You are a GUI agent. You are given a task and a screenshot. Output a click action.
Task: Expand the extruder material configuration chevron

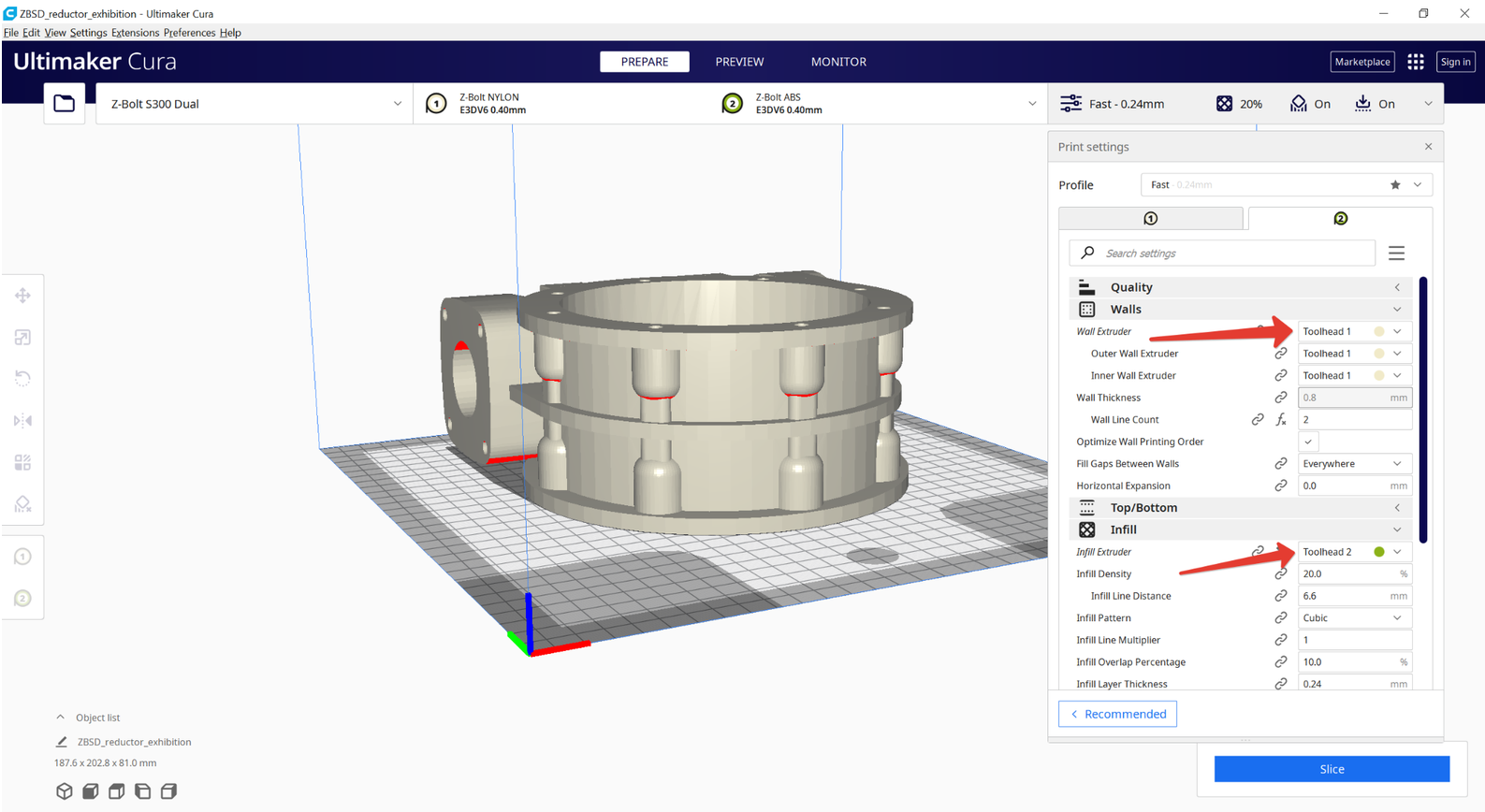click(x=1032, y=104)
